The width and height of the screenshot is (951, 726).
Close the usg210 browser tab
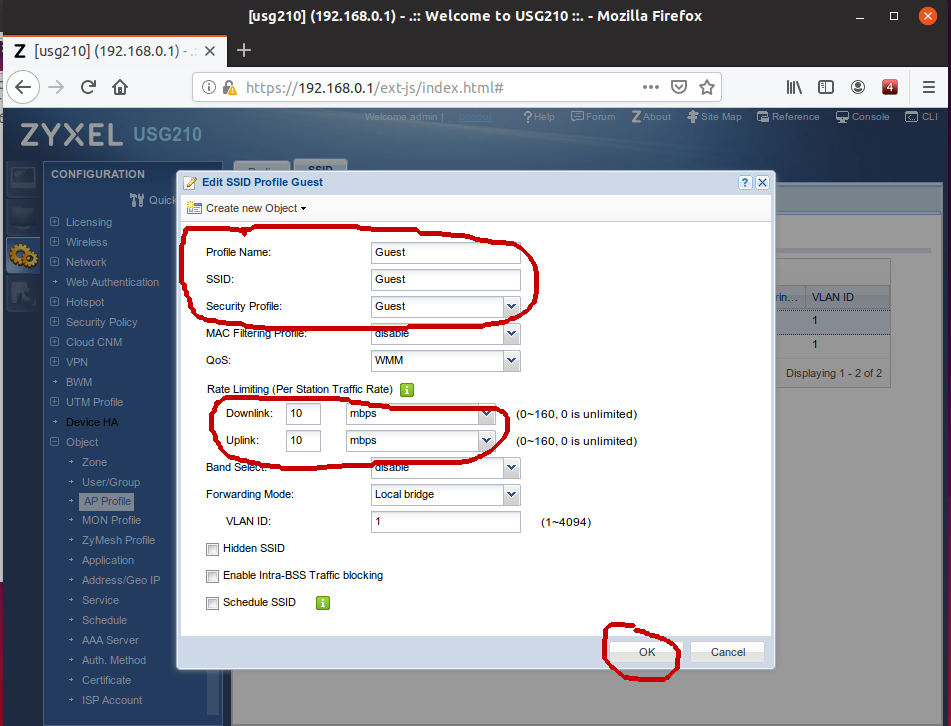[x=210, y=51]
